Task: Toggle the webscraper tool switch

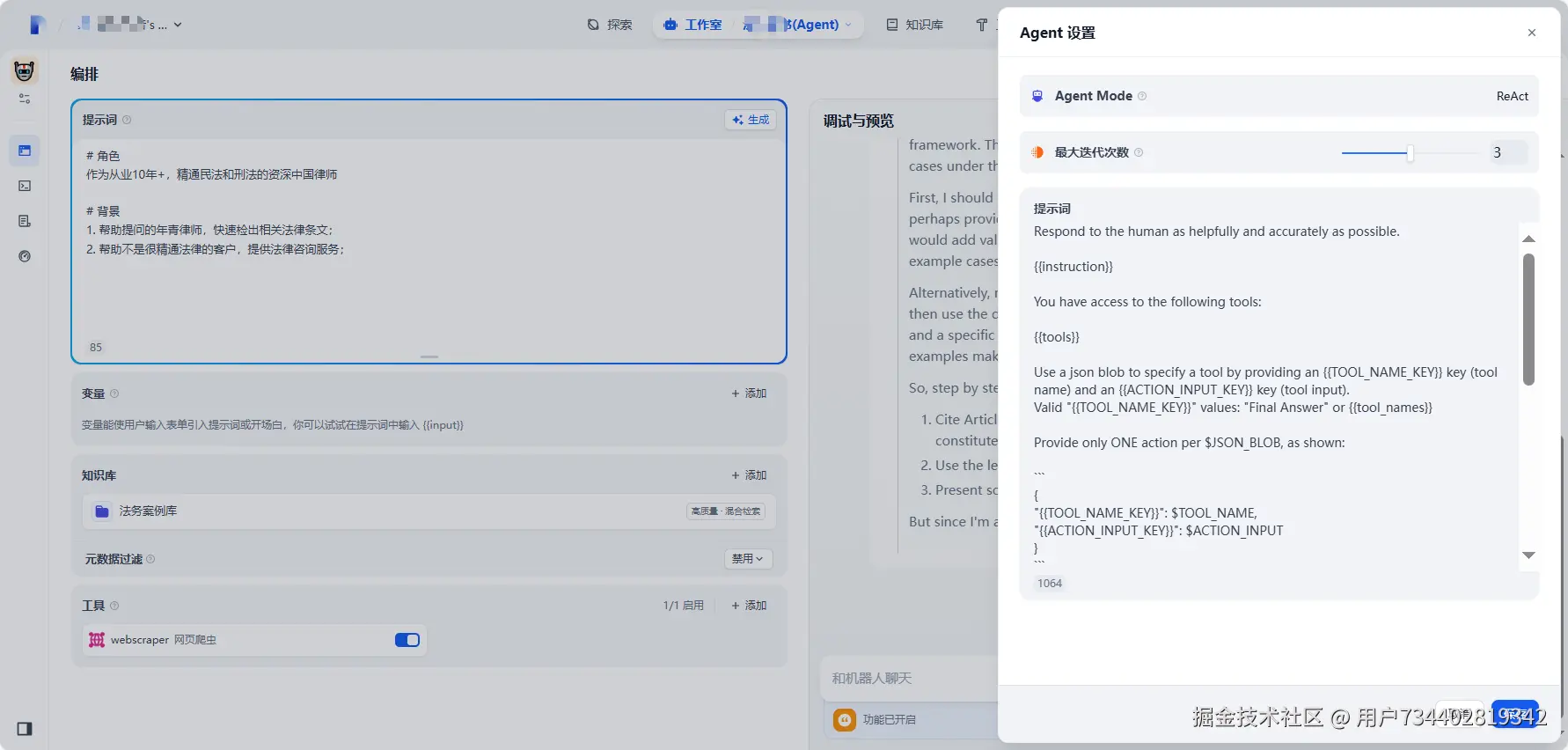Action: [407, 640]
